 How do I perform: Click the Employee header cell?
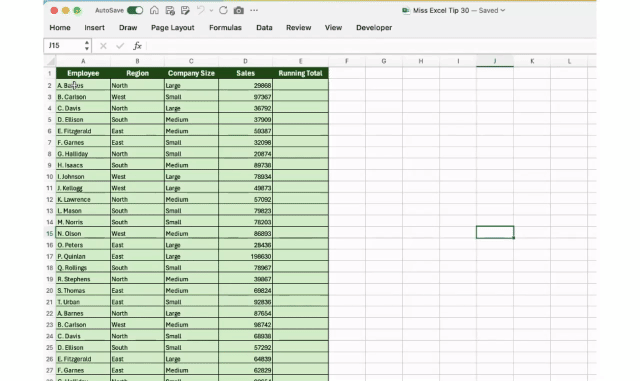click(83, 74)
